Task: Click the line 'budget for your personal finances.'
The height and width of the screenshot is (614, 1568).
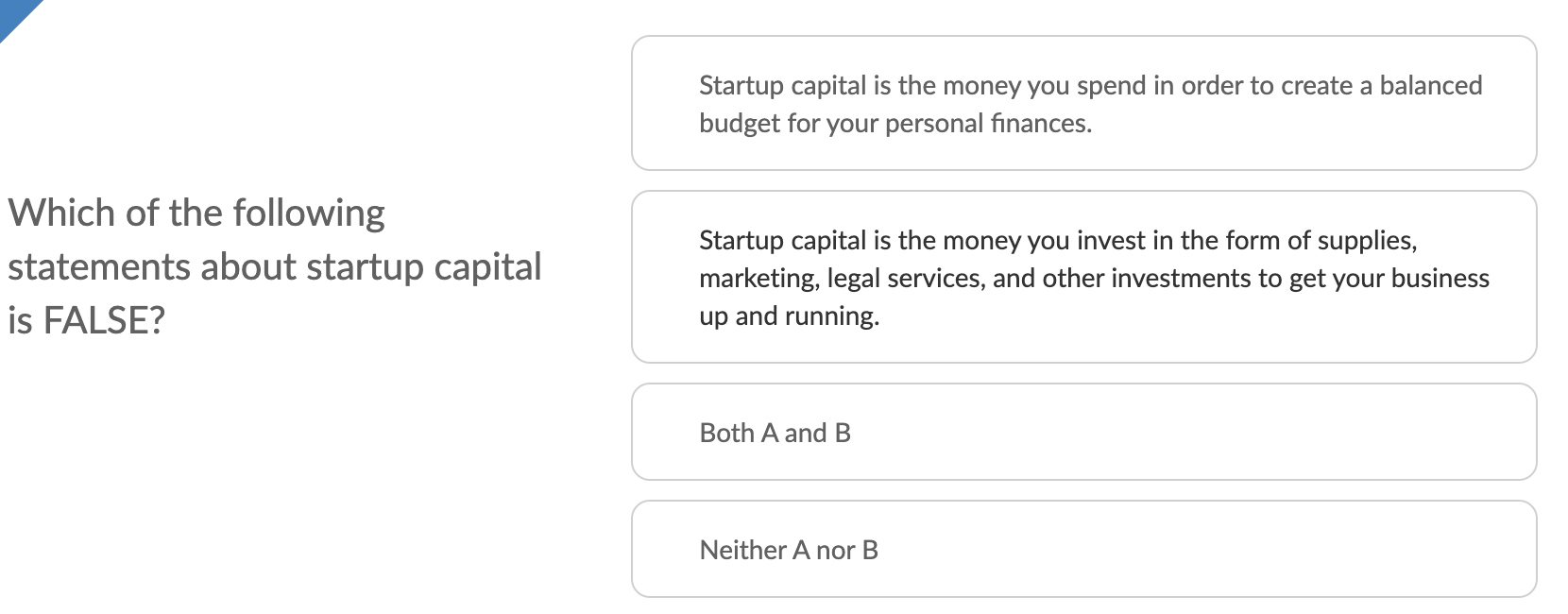Action: (895, 124)
